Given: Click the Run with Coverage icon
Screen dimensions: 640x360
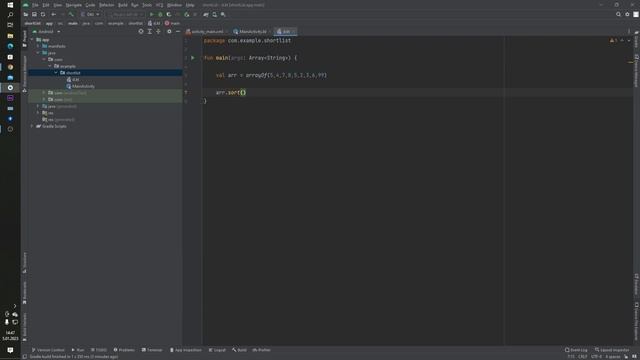Looking at the screenshot, I should pyautogui.click(x=169, y=14).
